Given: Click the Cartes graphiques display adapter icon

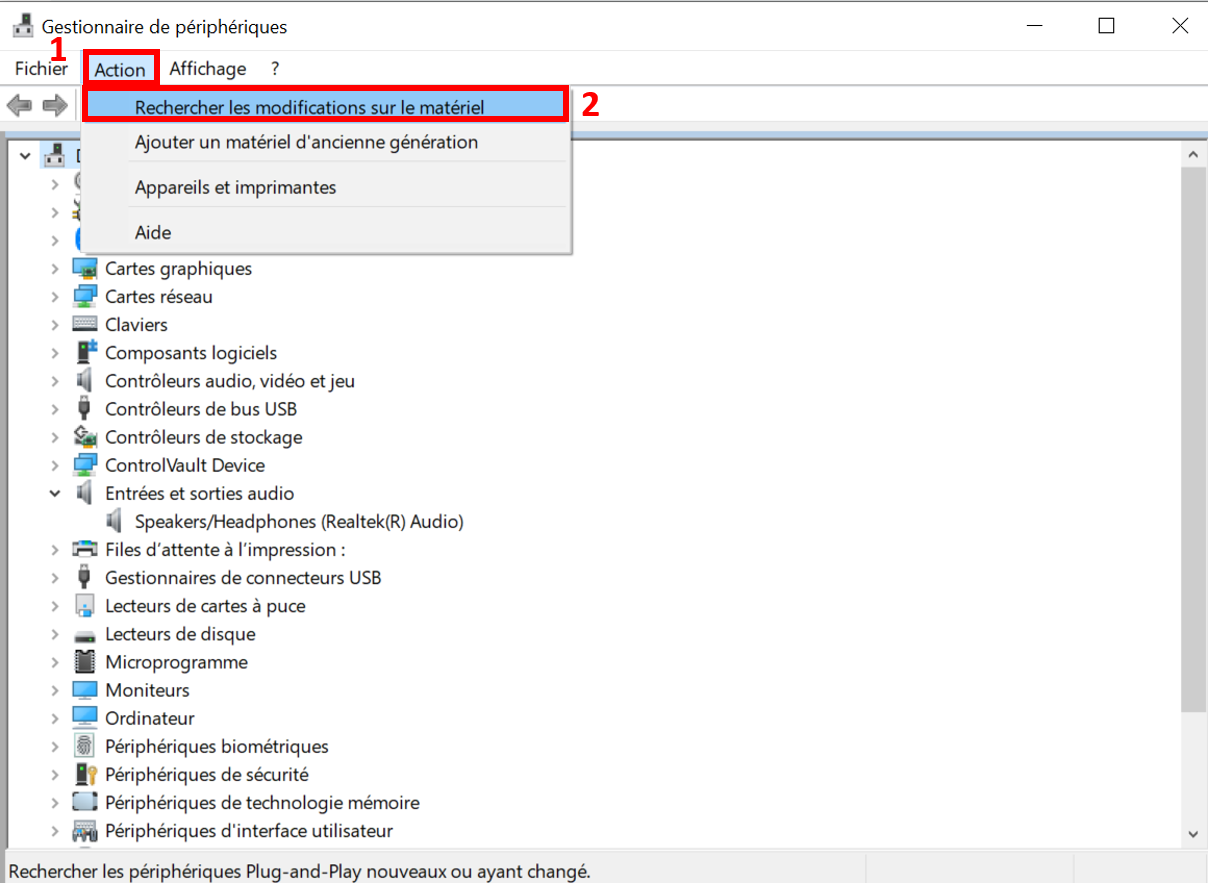Looking at the screenshot, I should [x=85, y=269].
